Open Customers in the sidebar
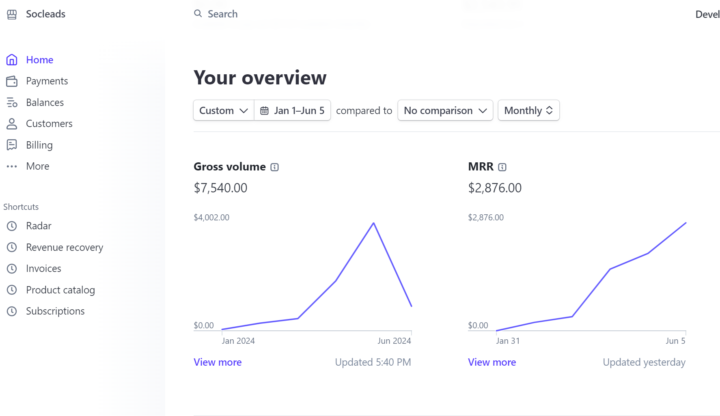 pyautogui.click(x=49, y=124)
